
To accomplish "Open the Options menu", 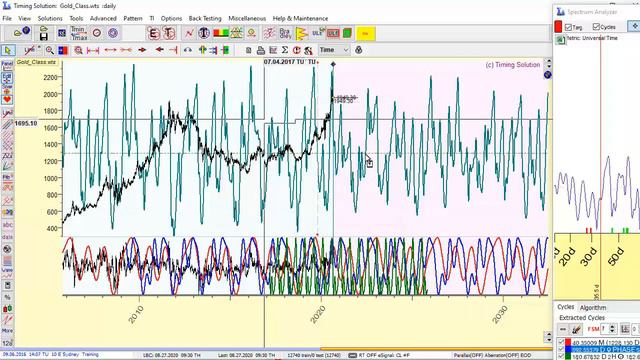I will point(171,18).
